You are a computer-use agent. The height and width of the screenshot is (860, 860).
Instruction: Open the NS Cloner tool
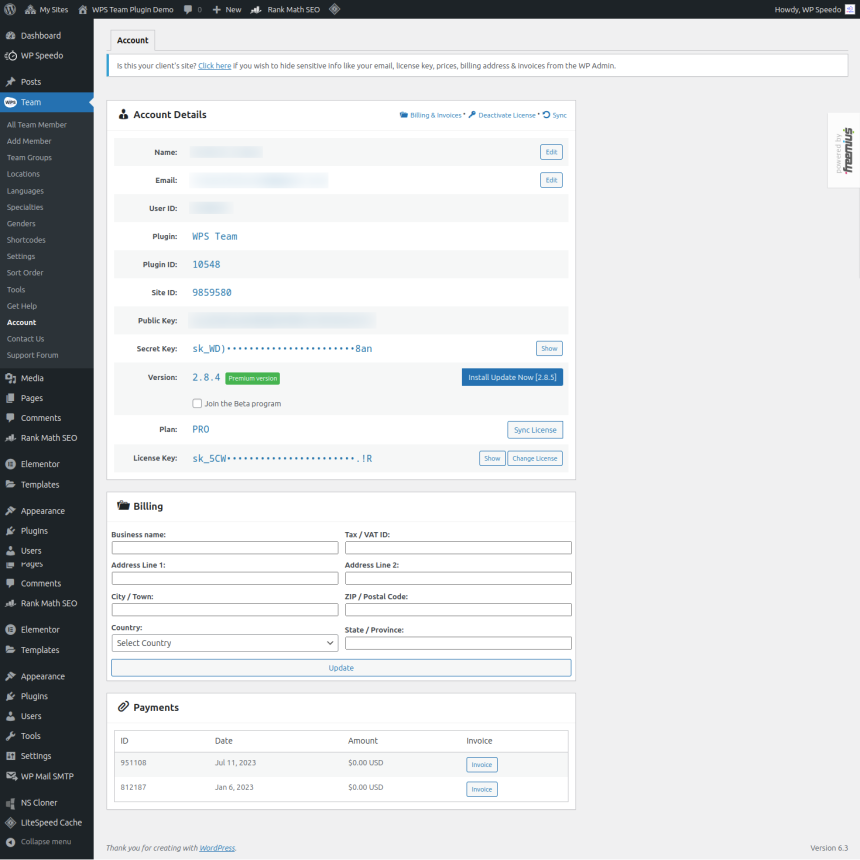(x=36, y=802)
